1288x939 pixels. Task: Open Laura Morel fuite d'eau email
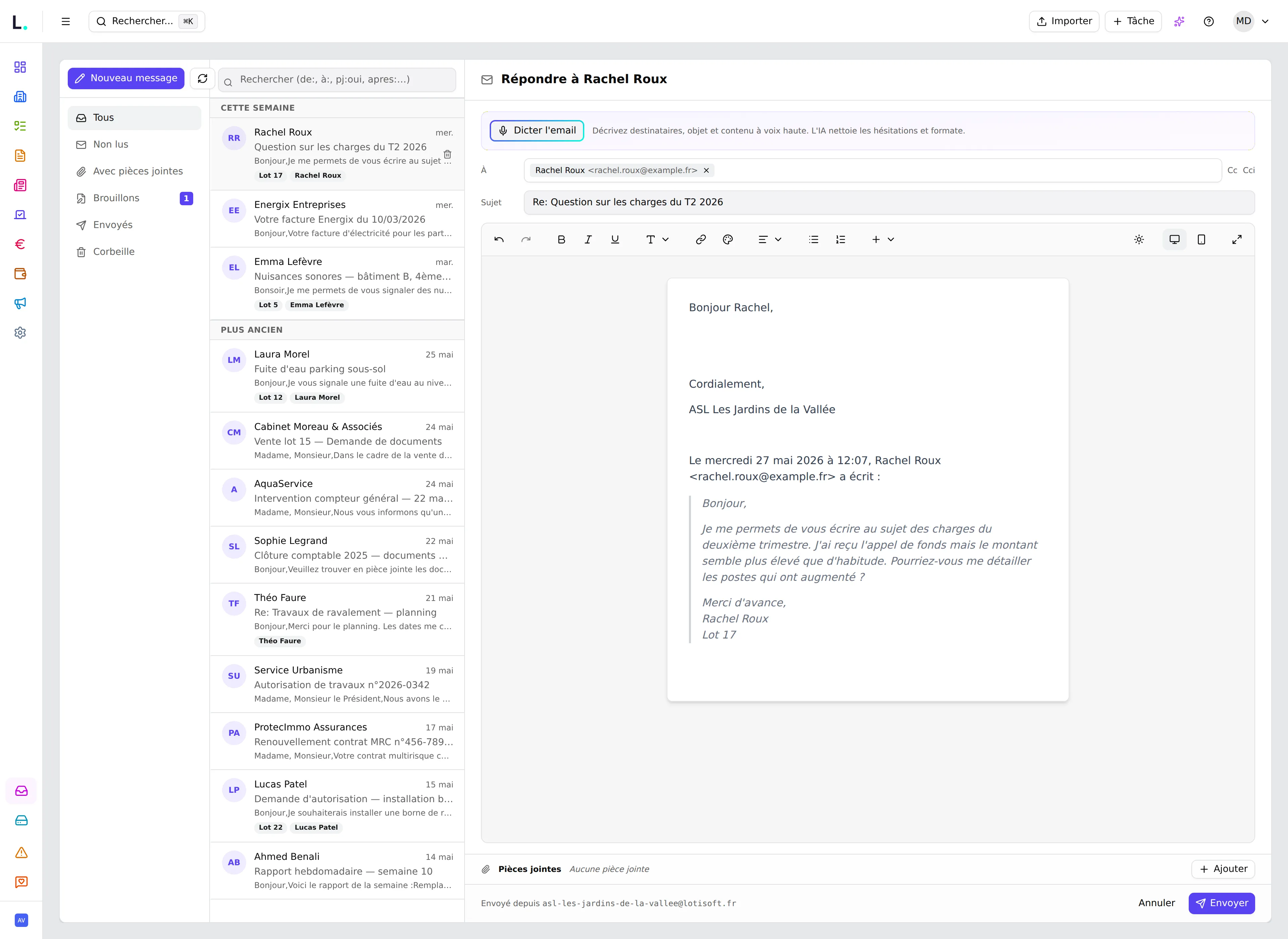(x=337, y=376)
